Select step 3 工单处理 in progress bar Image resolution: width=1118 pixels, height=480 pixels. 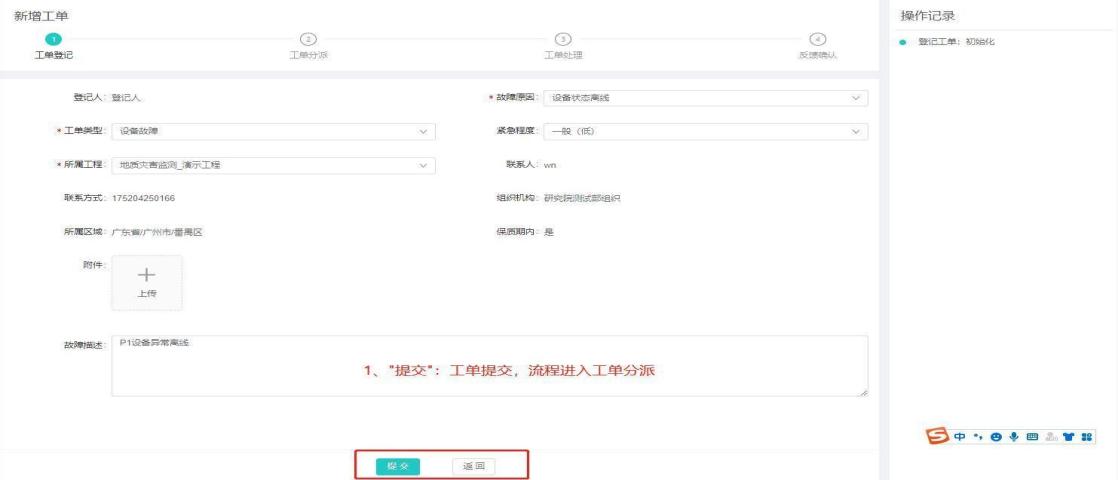tap(562, 38)
